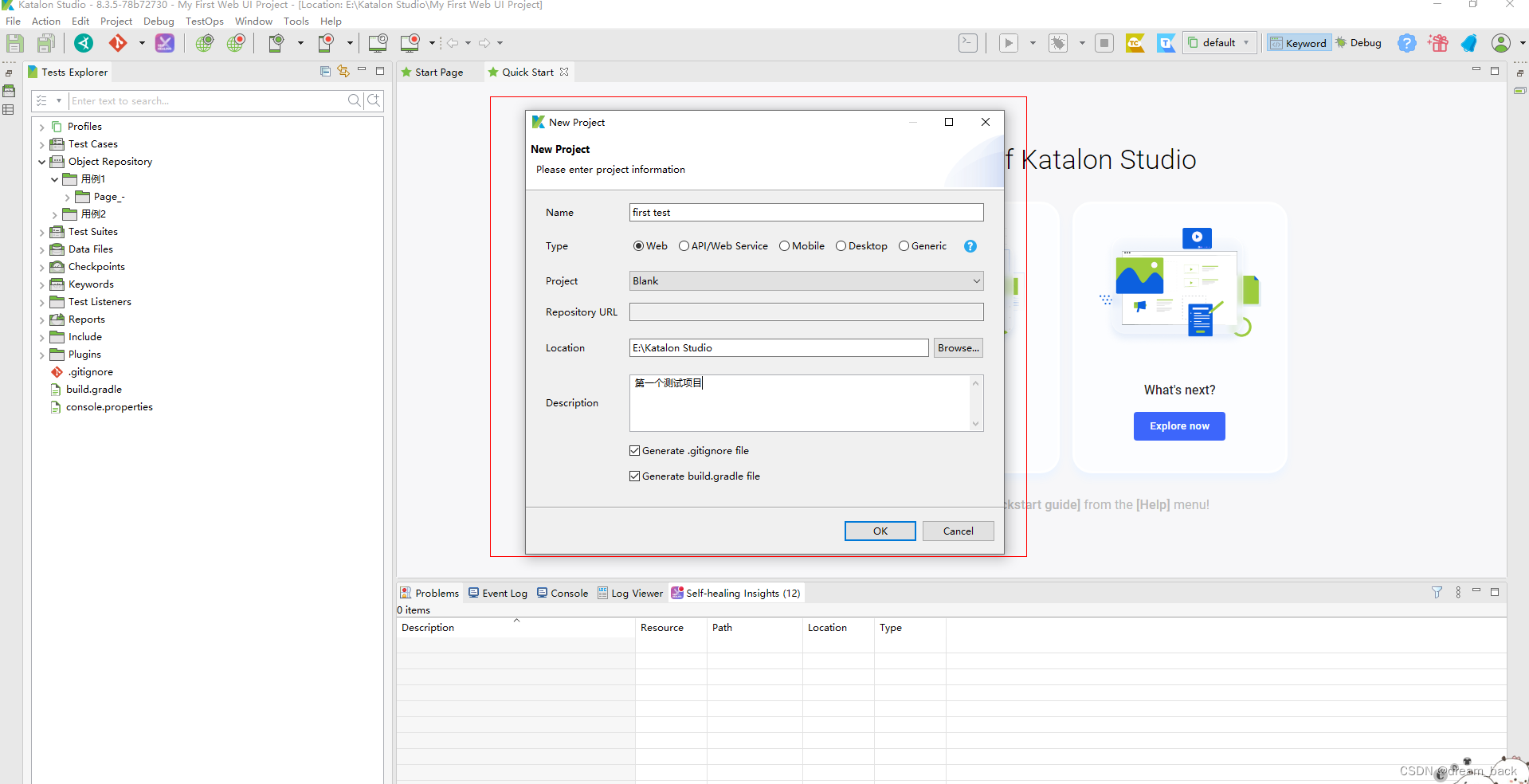Select the Desktop project type radio

(841, 246)
